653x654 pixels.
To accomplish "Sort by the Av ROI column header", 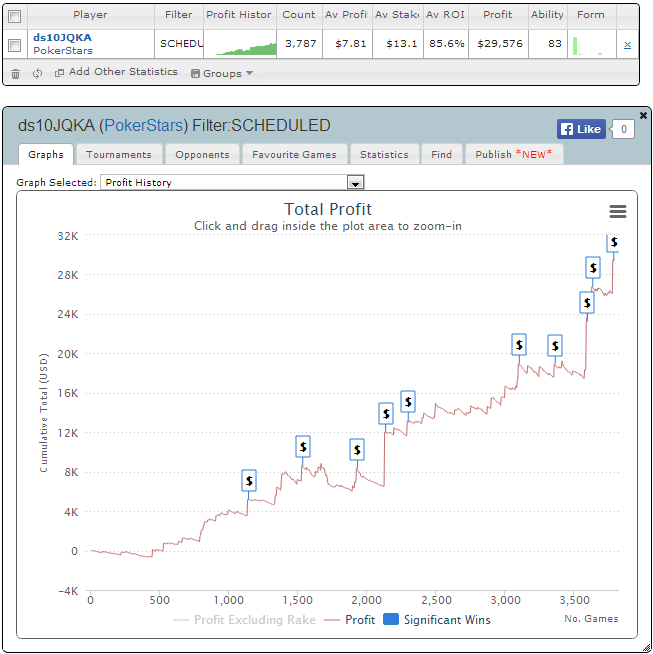I will (x=446, y=15).
